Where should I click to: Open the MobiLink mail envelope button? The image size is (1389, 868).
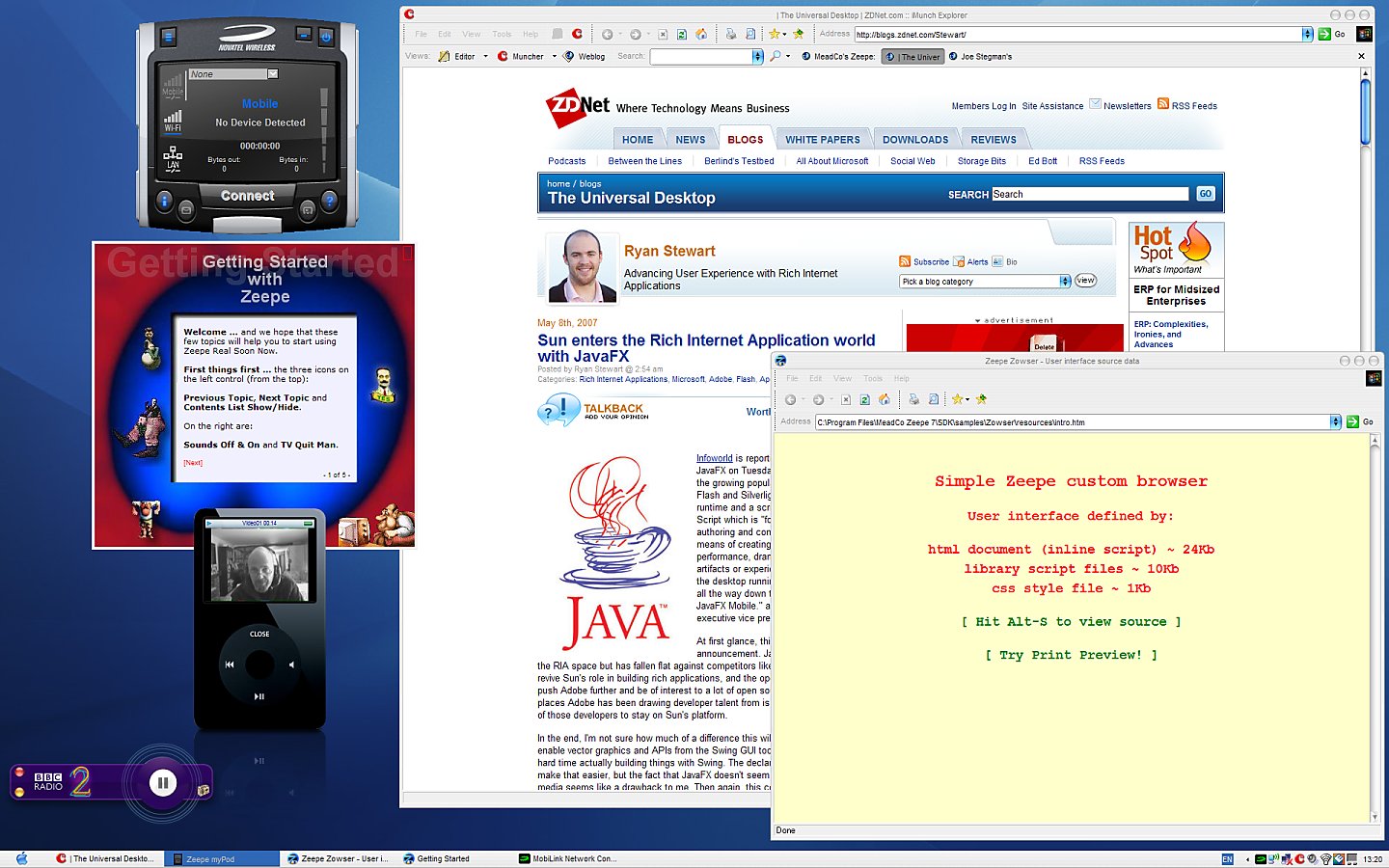186,208
